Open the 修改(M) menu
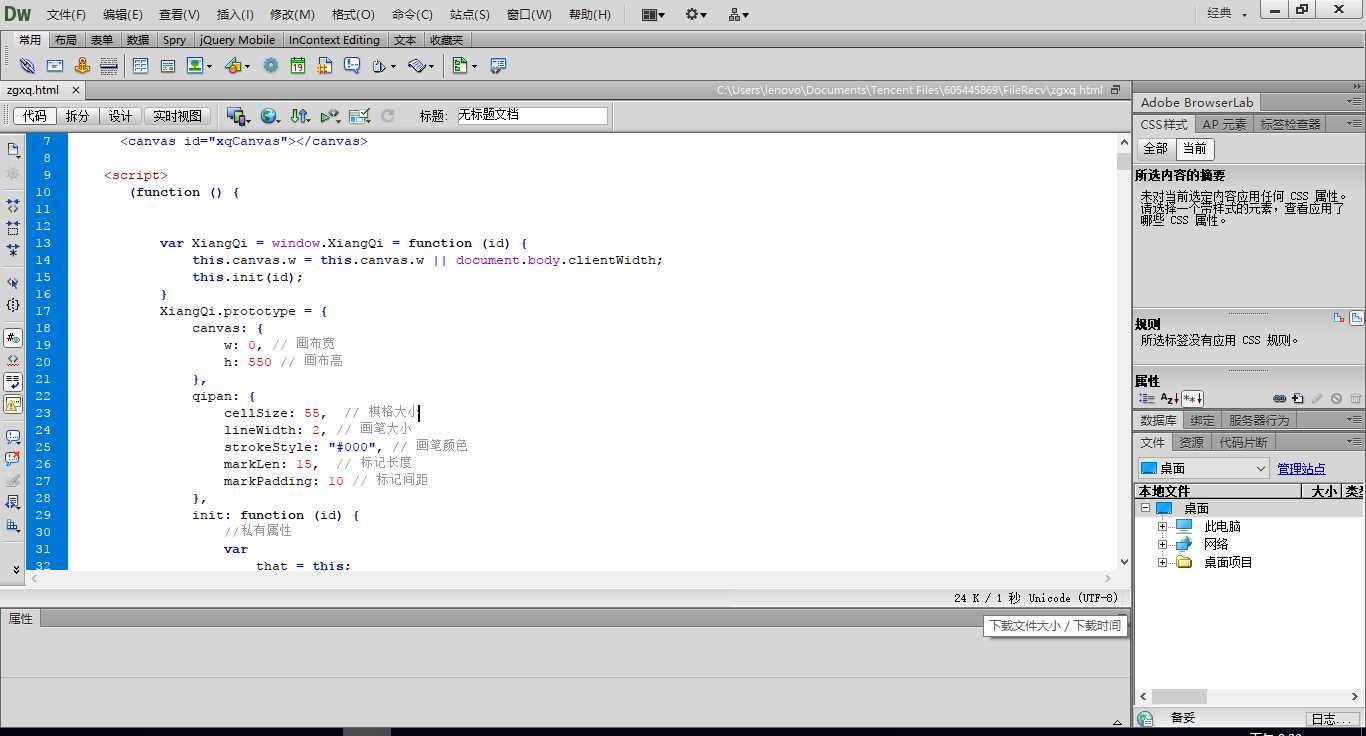 tap(292, 14)
